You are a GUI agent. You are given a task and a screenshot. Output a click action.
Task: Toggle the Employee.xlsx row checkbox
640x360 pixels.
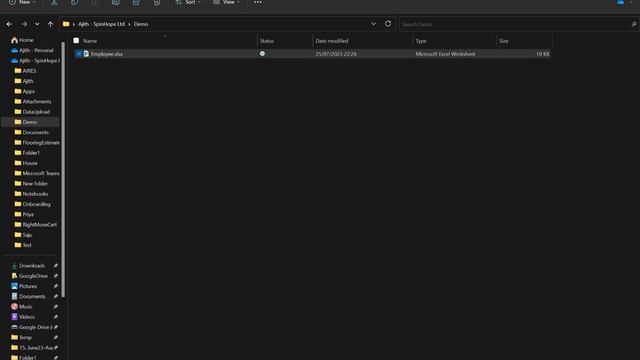click(x=79, y=53)
